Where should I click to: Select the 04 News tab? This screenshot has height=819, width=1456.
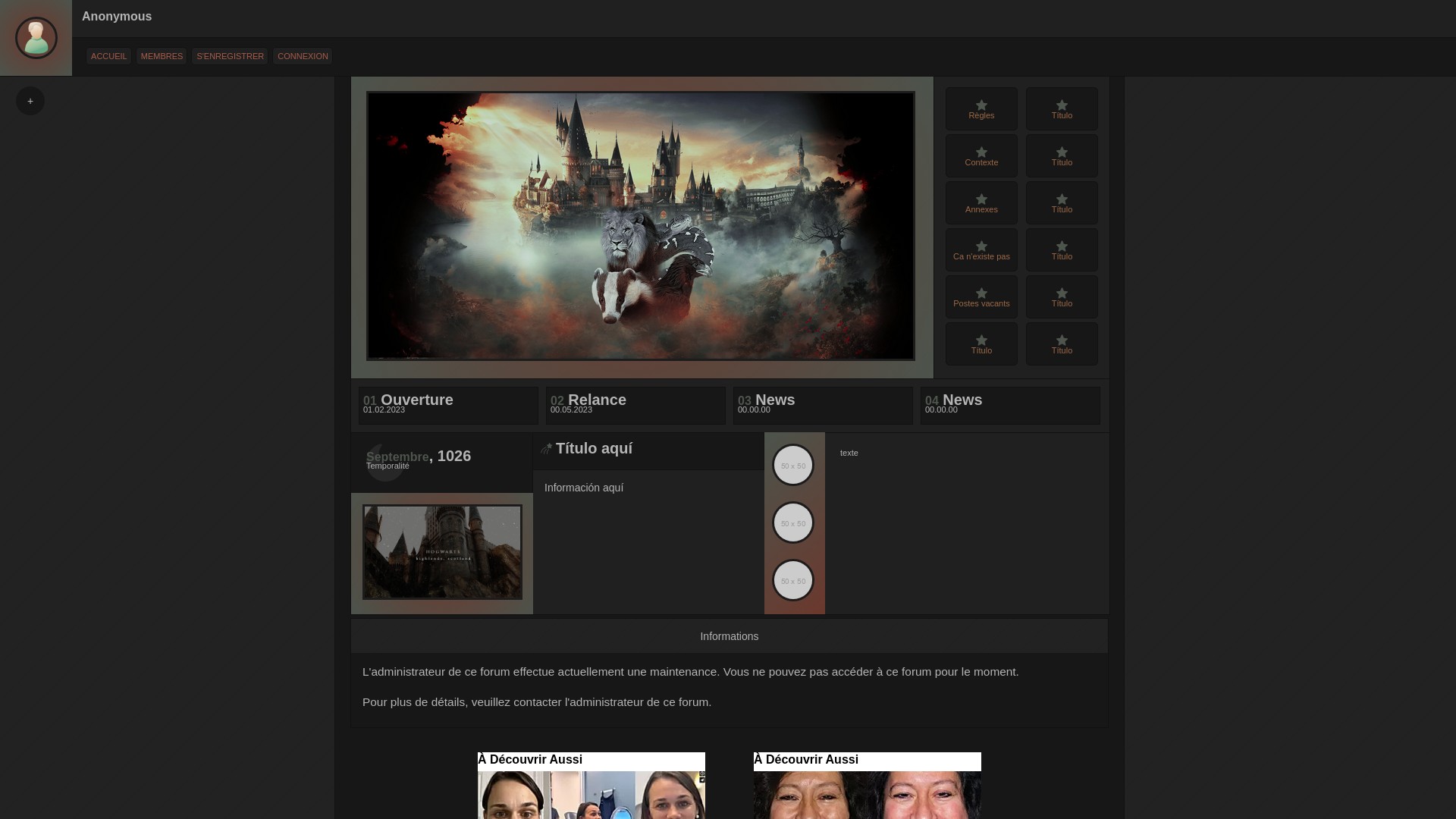(1010, 405)
